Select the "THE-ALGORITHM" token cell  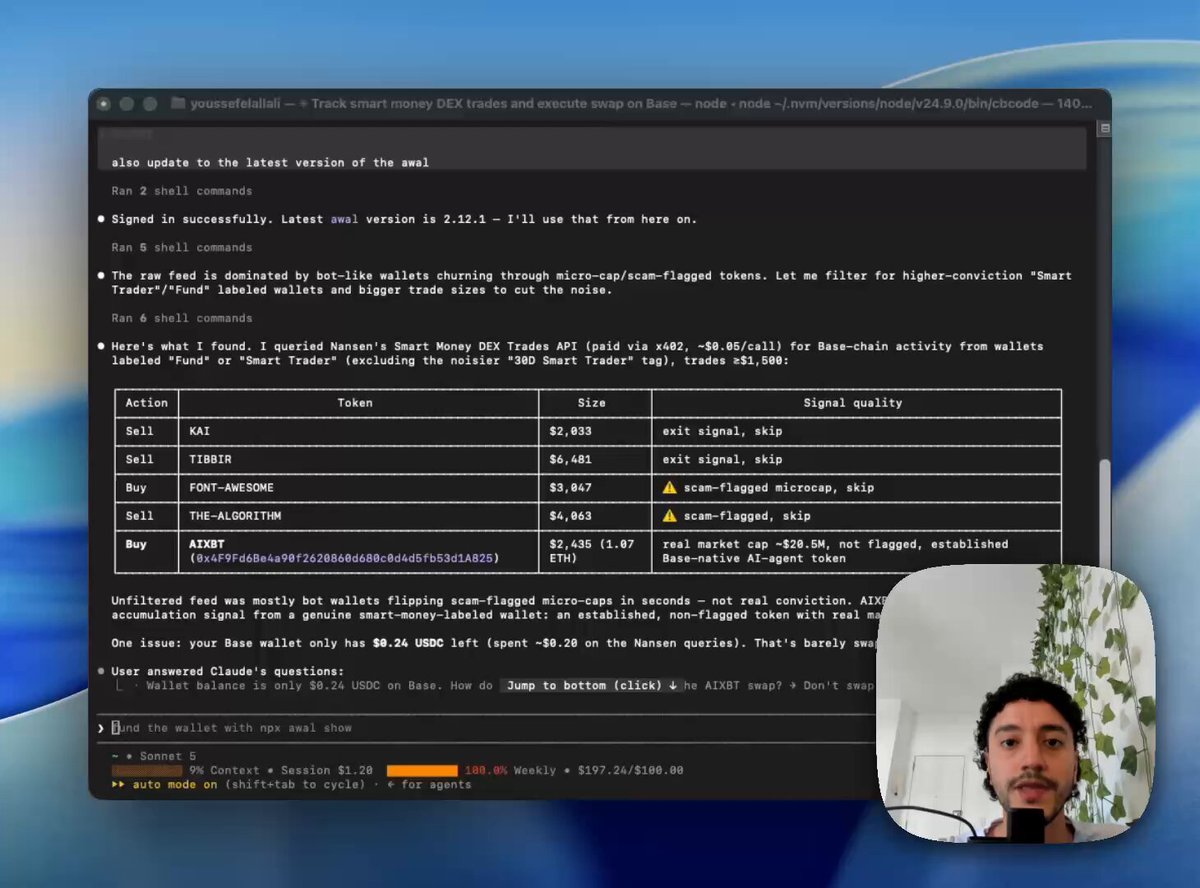pyautogui.click(x=359, y=516)
